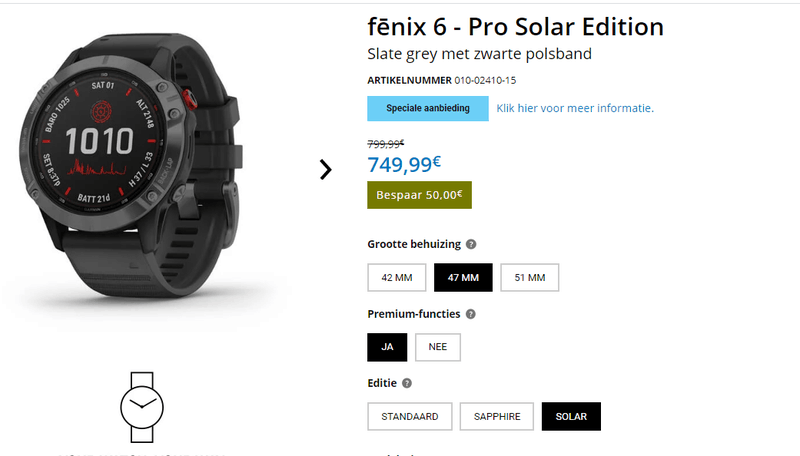Click the fēnix 6 - Pro Solar Edition title
Viewport: 800px width, 456px height.
tap(515, 27)
